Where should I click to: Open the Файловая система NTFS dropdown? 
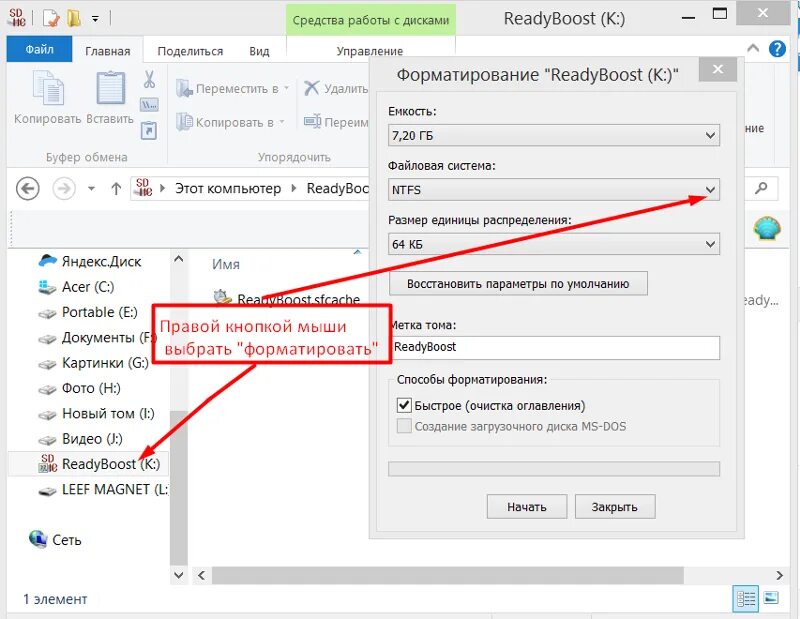click(x=554, y=190)
